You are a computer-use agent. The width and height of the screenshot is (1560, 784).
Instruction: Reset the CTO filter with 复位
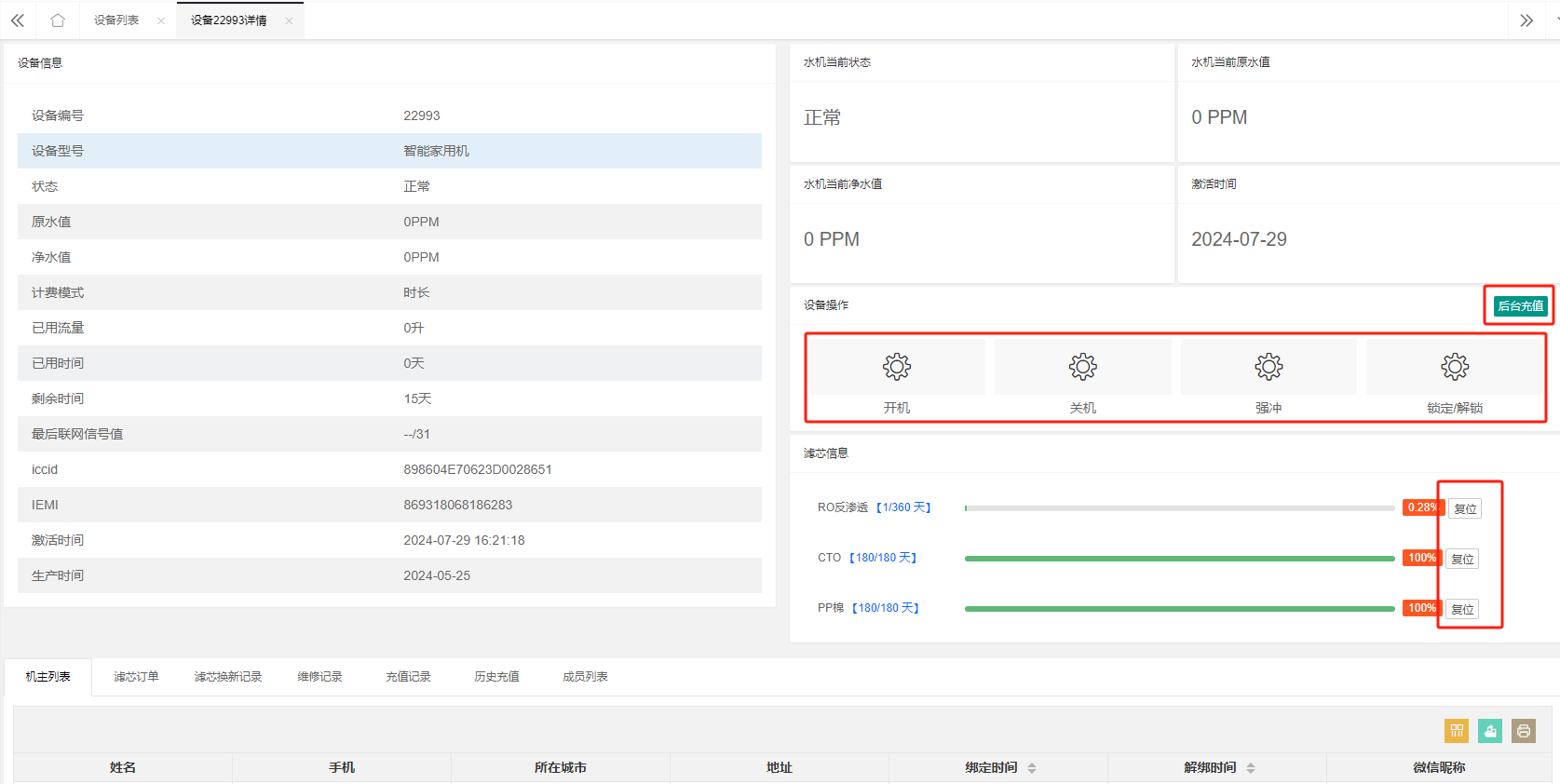click(x=1462, y=559)
